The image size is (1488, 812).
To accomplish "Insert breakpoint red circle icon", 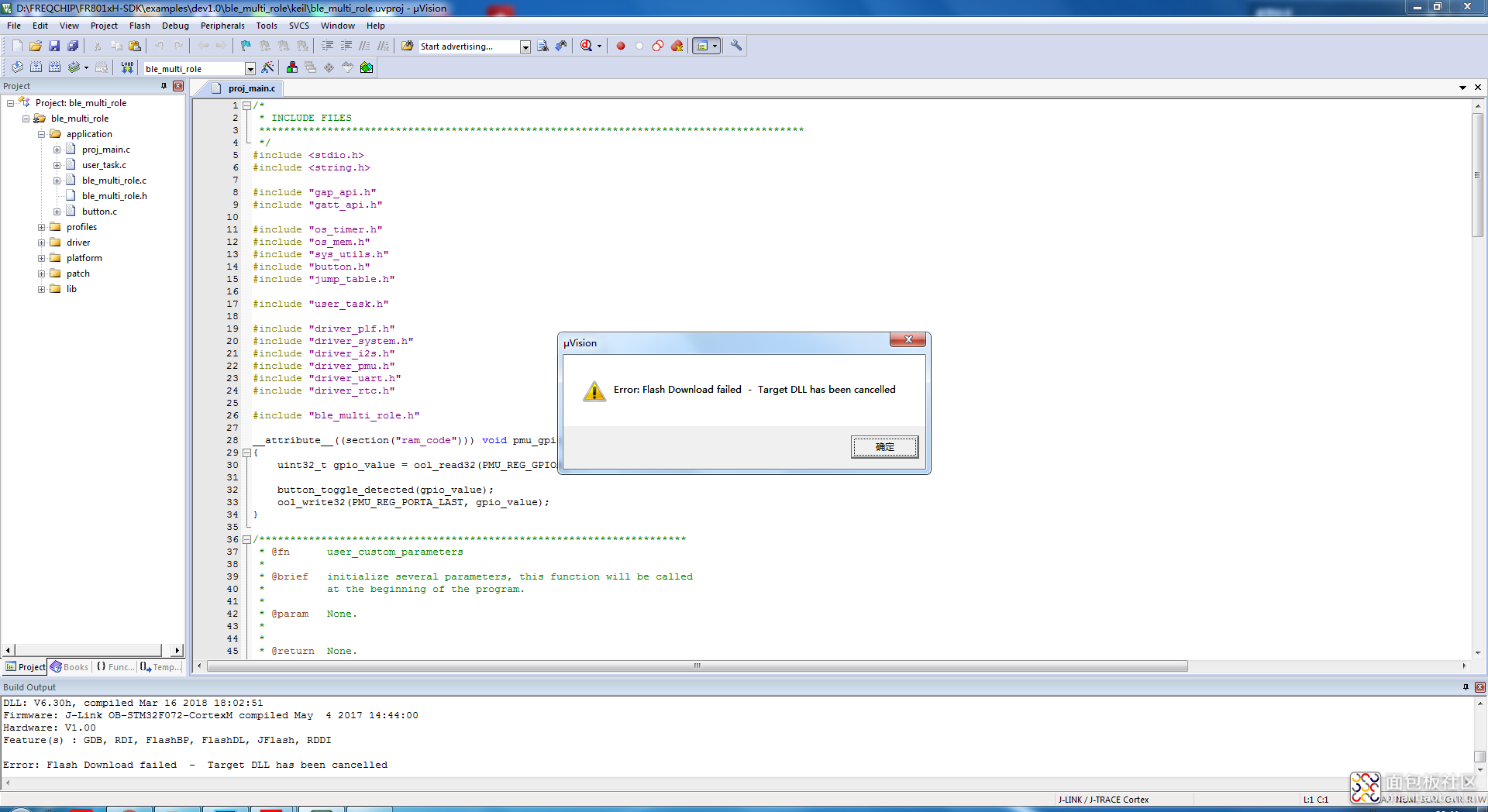I will click(621, 46).
